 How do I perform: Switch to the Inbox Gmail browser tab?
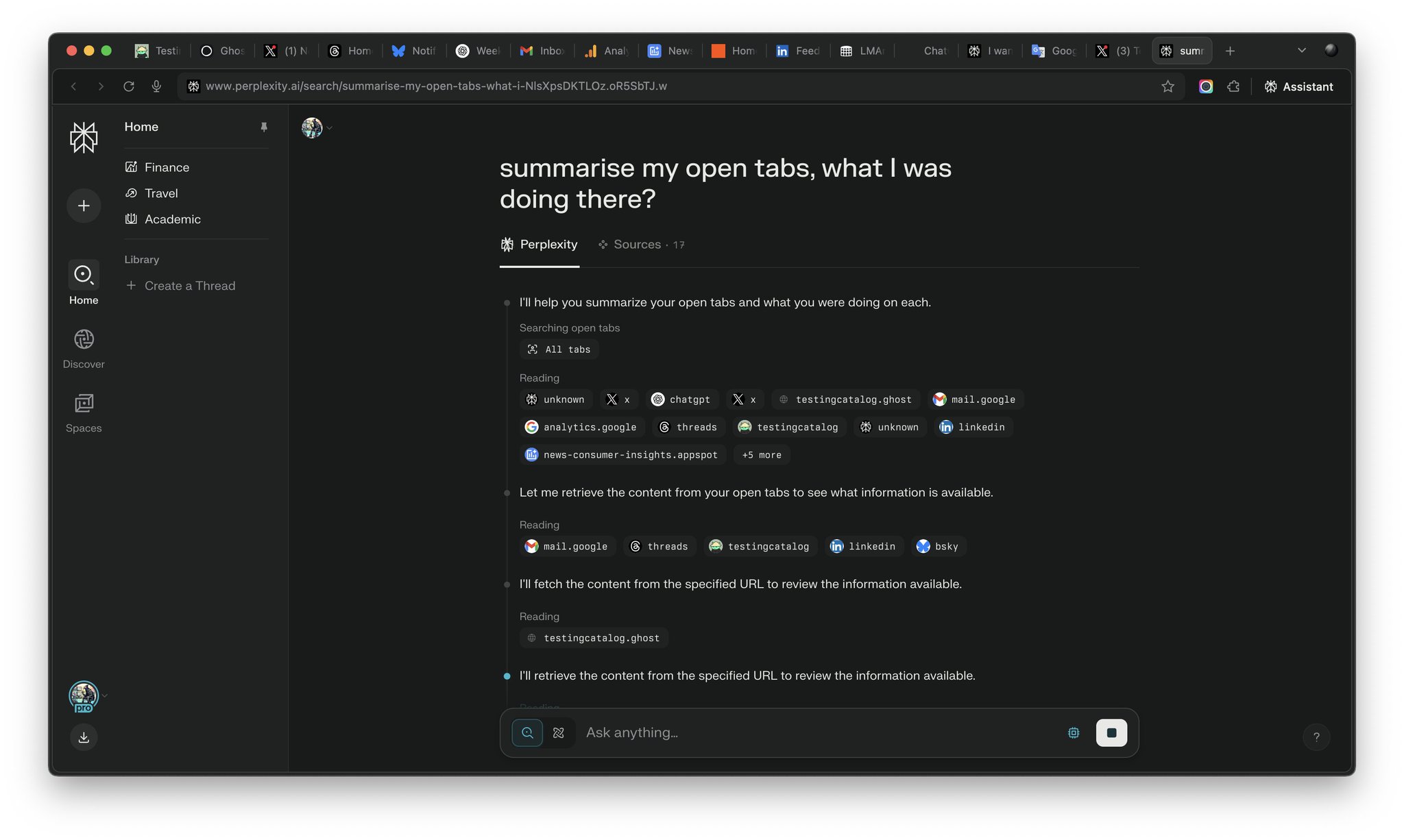click(x=542, y=51)
